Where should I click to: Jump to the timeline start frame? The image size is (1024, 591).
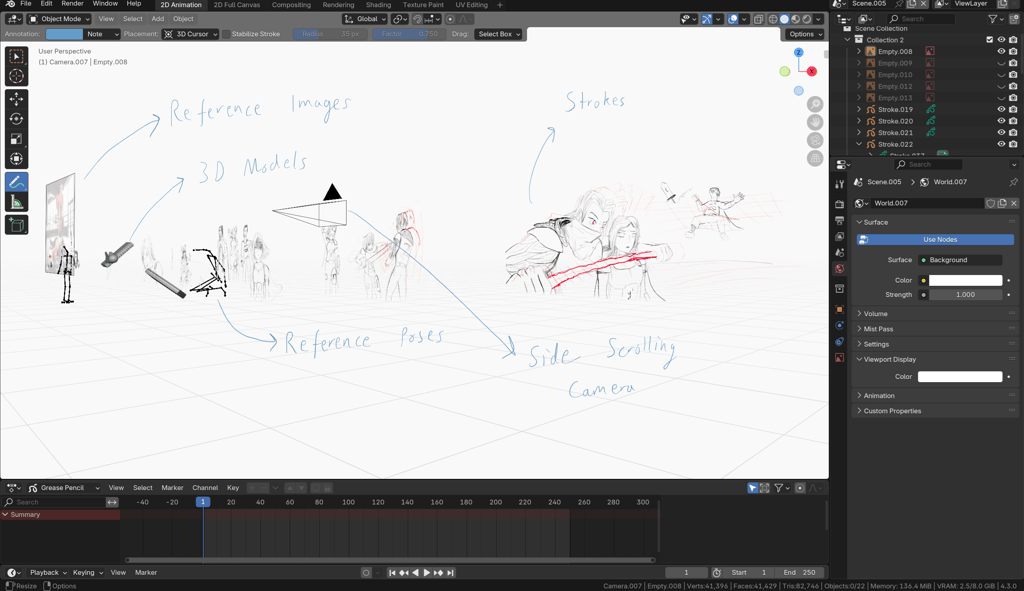point(392,573)
